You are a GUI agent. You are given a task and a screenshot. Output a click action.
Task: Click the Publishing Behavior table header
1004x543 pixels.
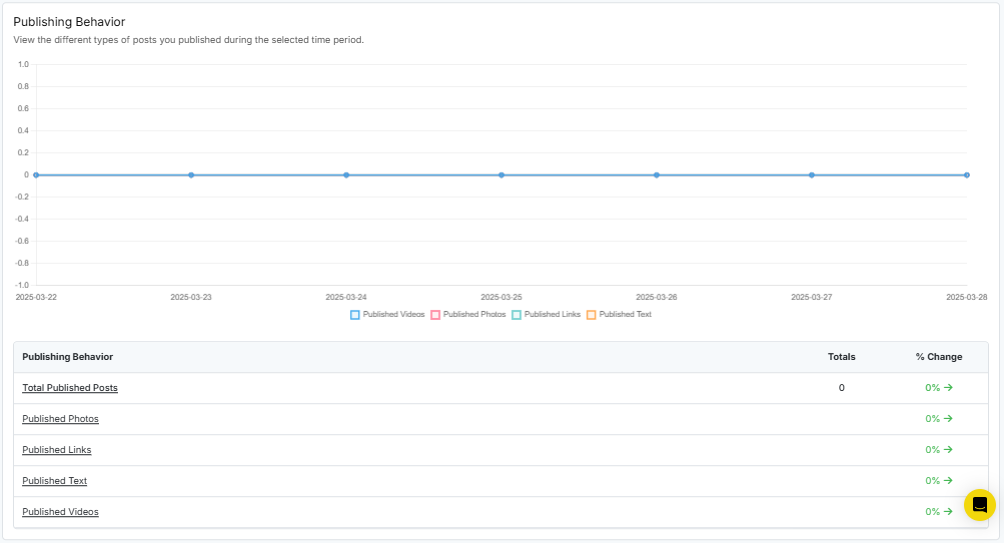pos(67,357)
